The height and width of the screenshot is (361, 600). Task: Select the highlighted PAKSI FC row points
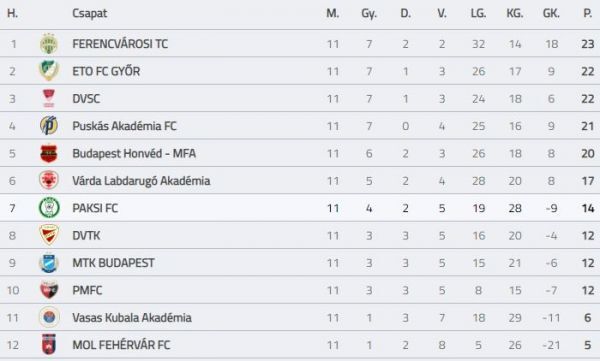coord(588,208)
